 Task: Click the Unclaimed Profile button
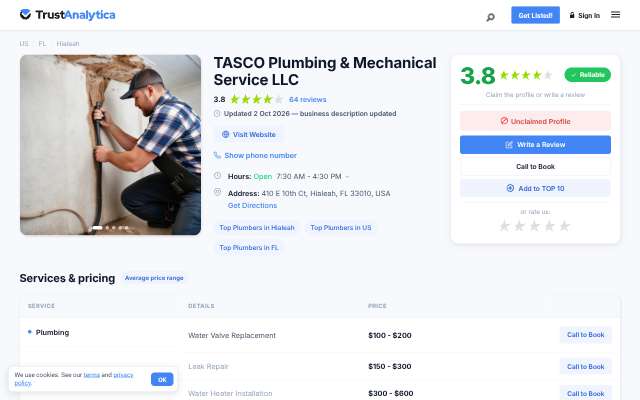pos(535,121)
